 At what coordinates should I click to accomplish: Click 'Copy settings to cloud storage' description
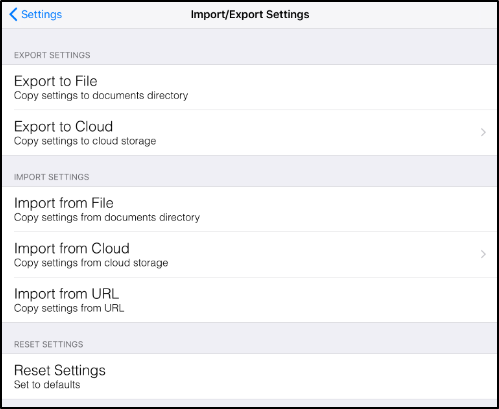pos(85,141)
